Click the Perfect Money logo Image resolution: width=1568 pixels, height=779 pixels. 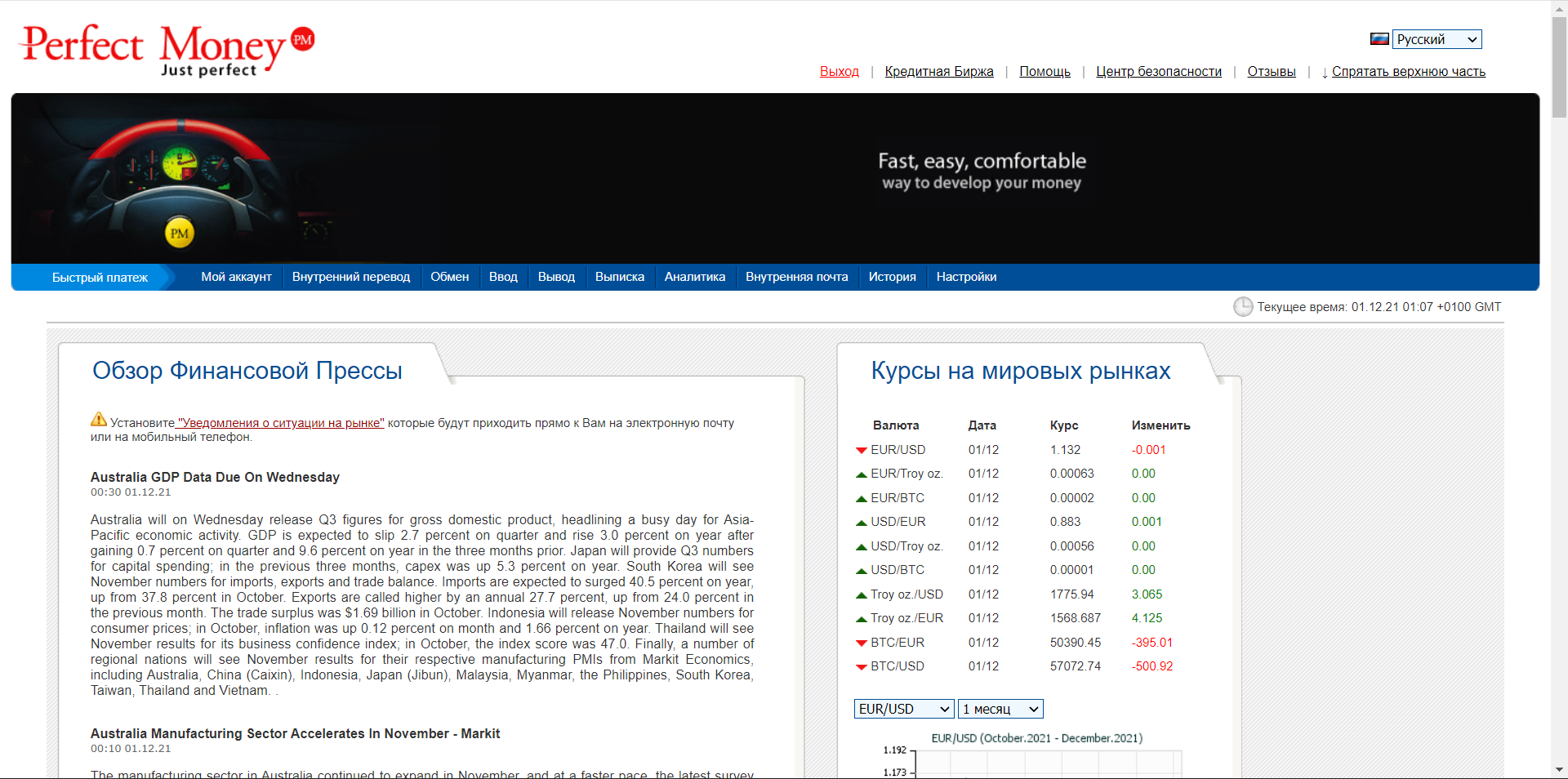pyautogui.click(x=167, y=51)
